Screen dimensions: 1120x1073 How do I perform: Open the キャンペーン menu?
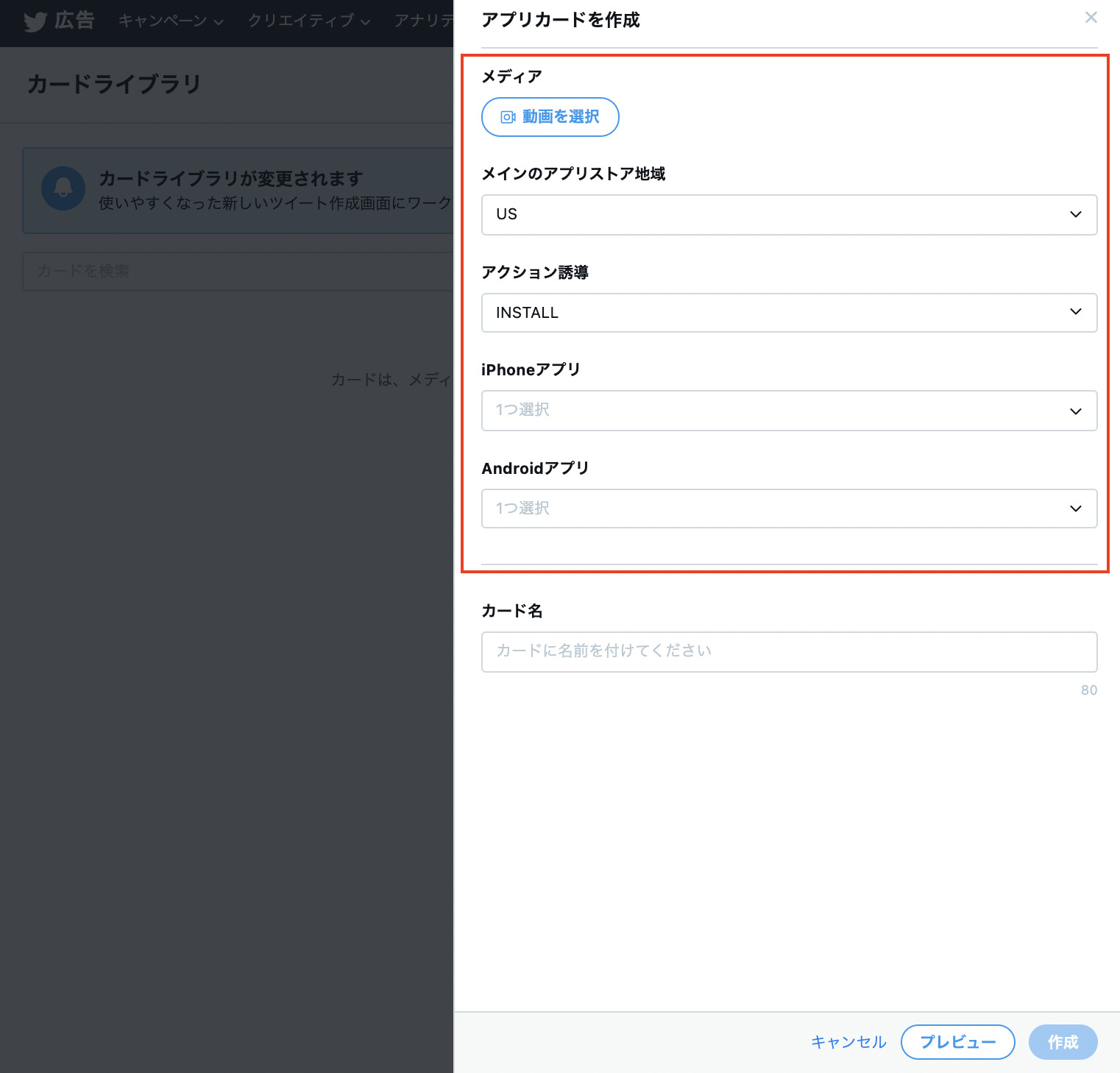[163, 21]
